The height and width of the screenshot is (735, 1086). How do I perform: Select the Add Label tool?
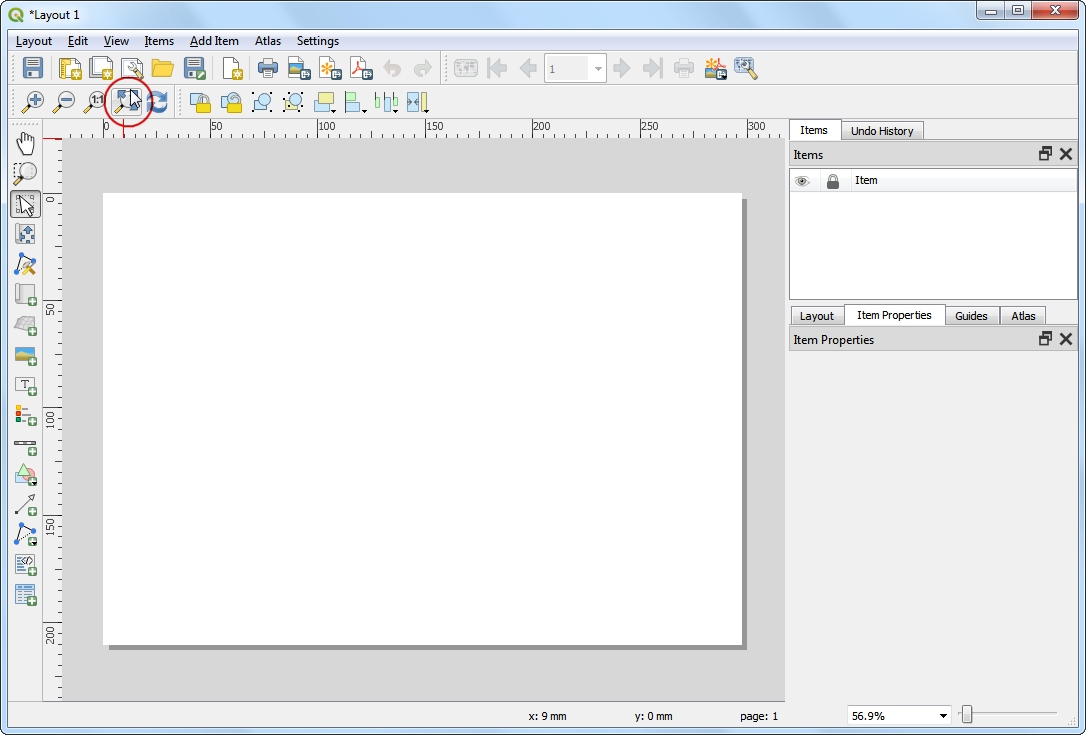(x=26, y=385)
